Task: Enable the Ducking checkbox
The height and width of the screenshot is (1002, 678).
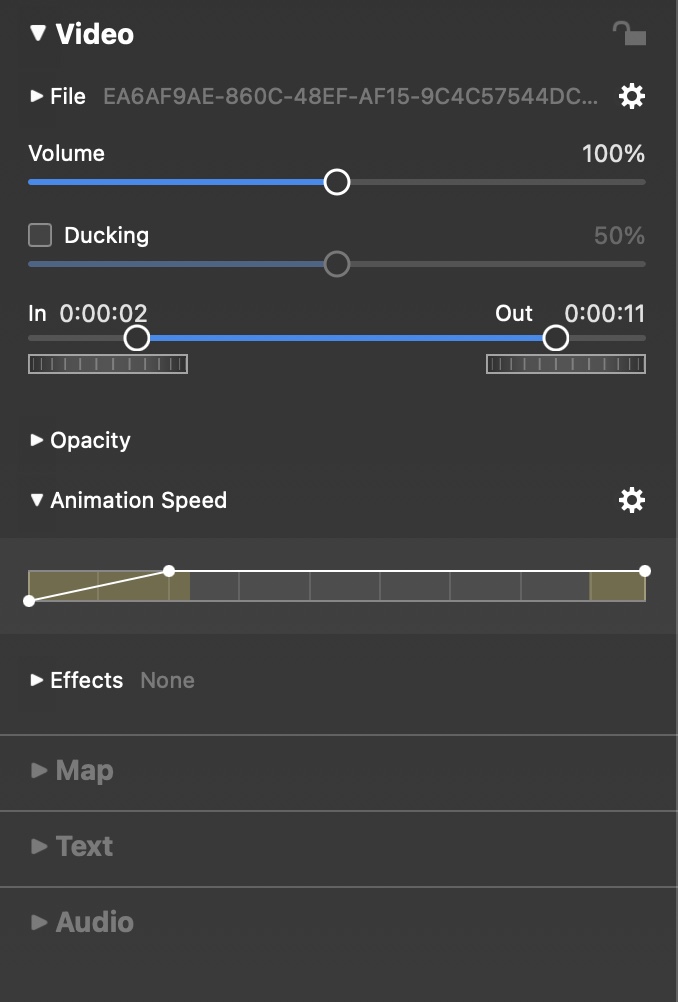Action: pyautogui.click(x=40, y=235)
